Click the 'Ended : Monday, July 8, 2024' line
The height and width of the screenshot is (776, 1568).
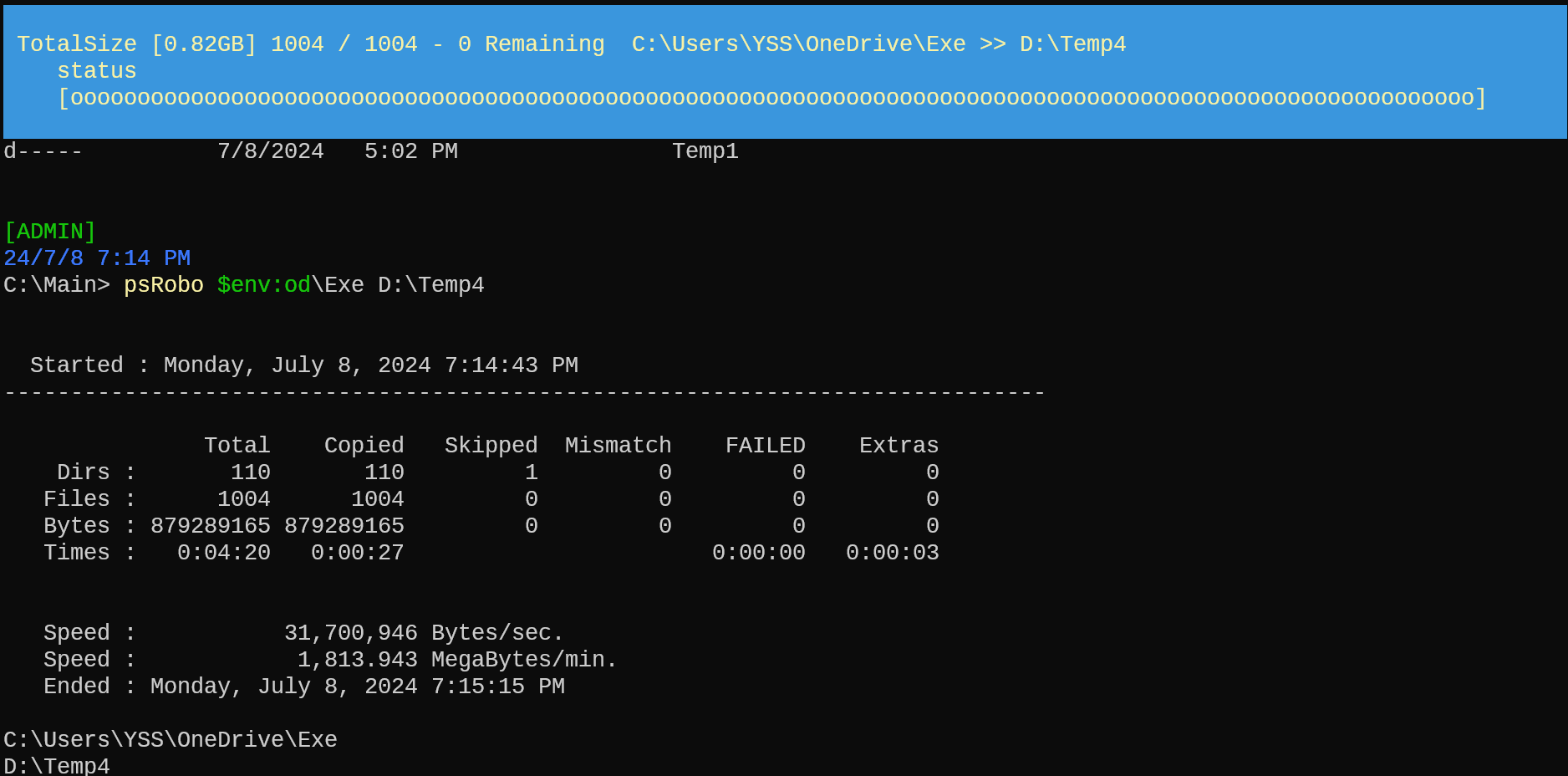pyautogui.click(x=304, y=687)
